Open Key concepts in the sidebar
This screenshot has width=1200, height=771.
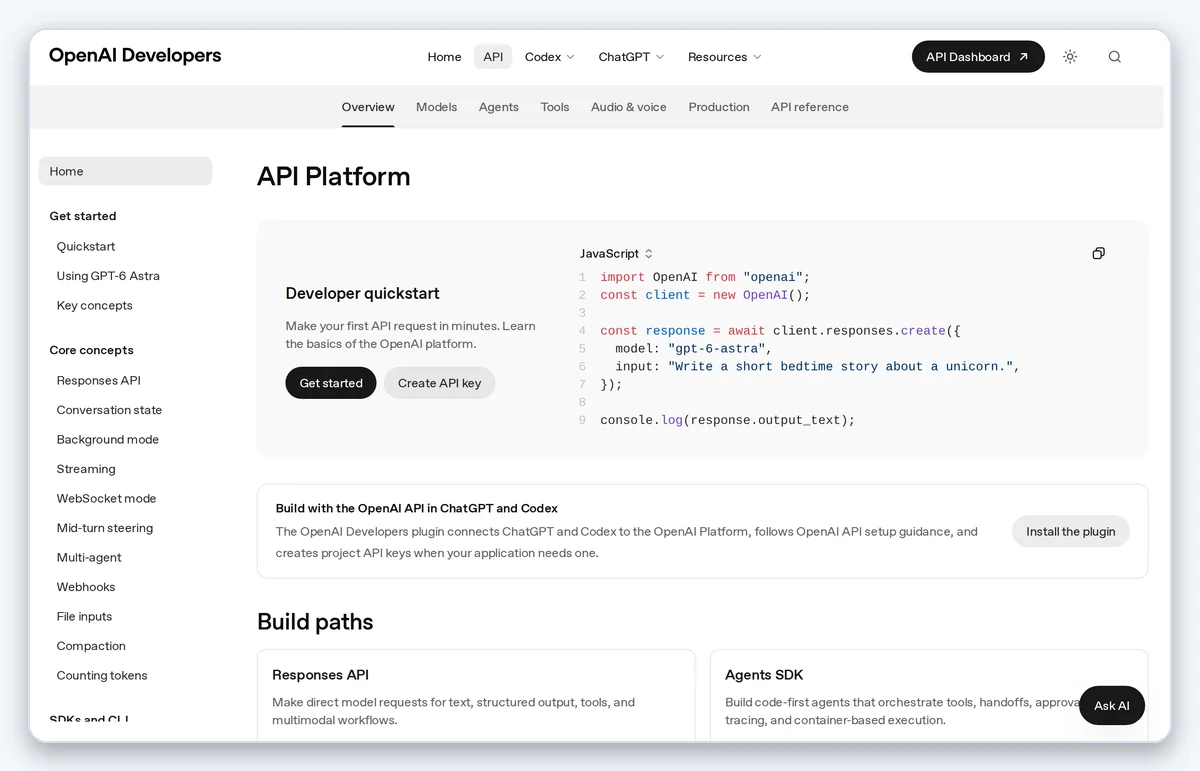pos(95,305)
